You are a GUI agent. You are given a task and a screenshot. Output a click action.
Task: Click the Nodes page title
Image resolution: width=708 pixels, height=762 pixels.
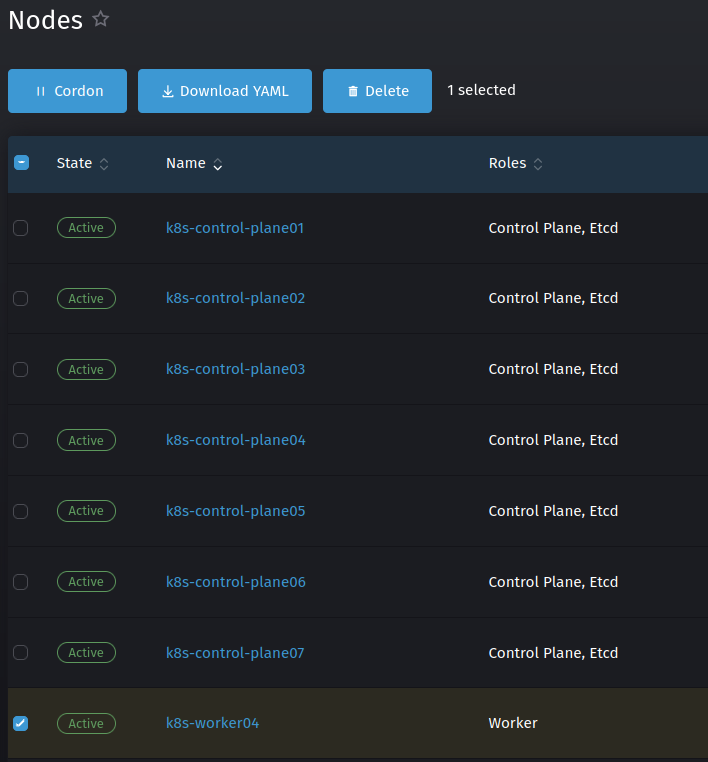[46, 20]
